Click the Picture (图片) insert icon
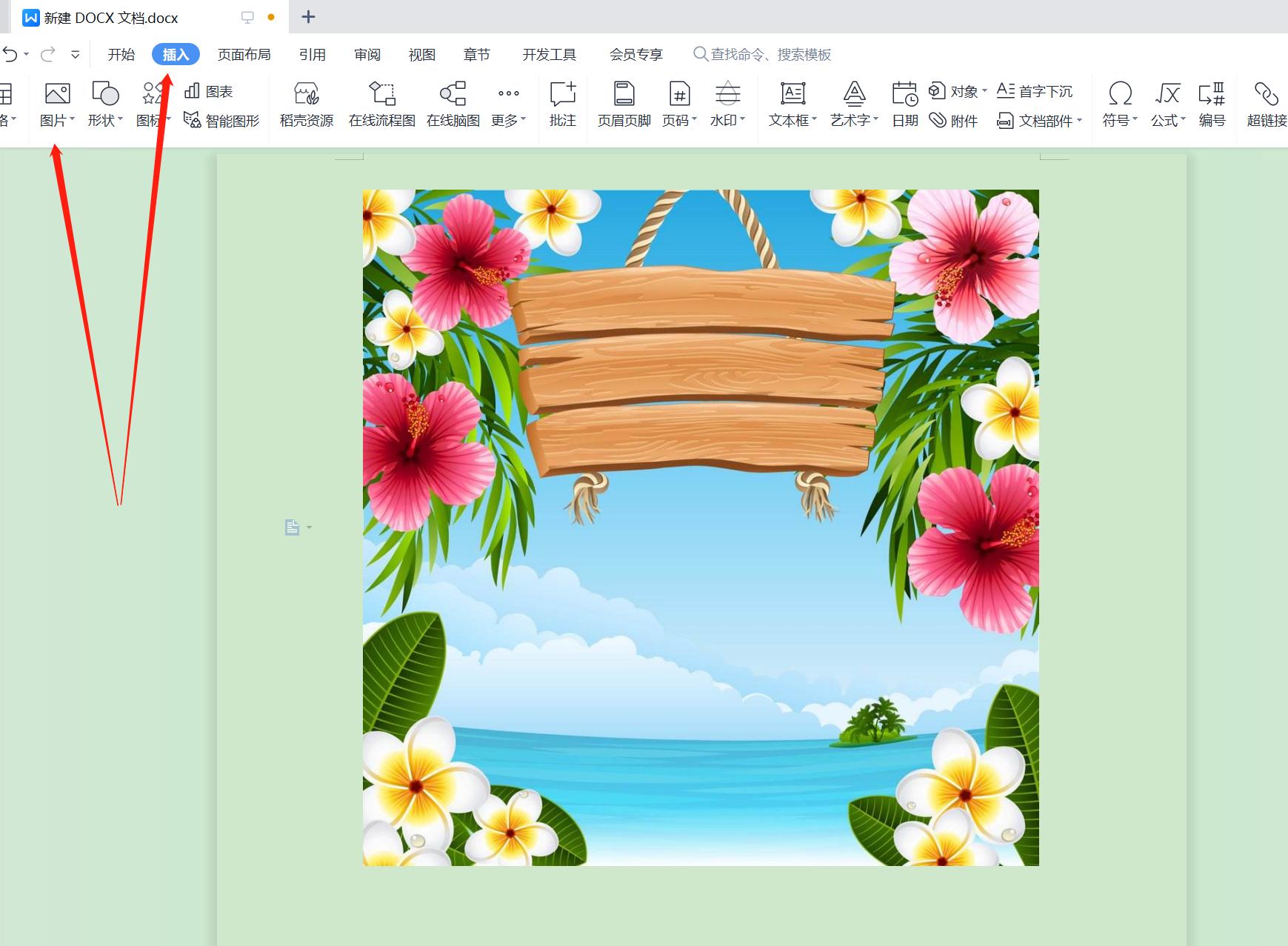This screenshot has height=946, width=1288. point(57,94)
